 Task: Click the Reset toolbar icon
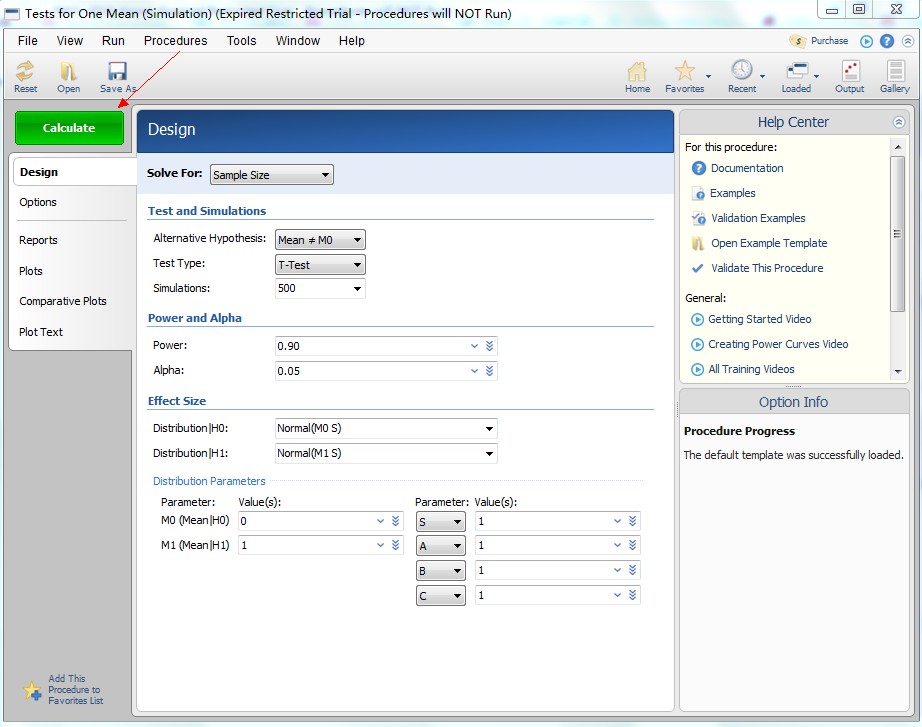[25, 73]
